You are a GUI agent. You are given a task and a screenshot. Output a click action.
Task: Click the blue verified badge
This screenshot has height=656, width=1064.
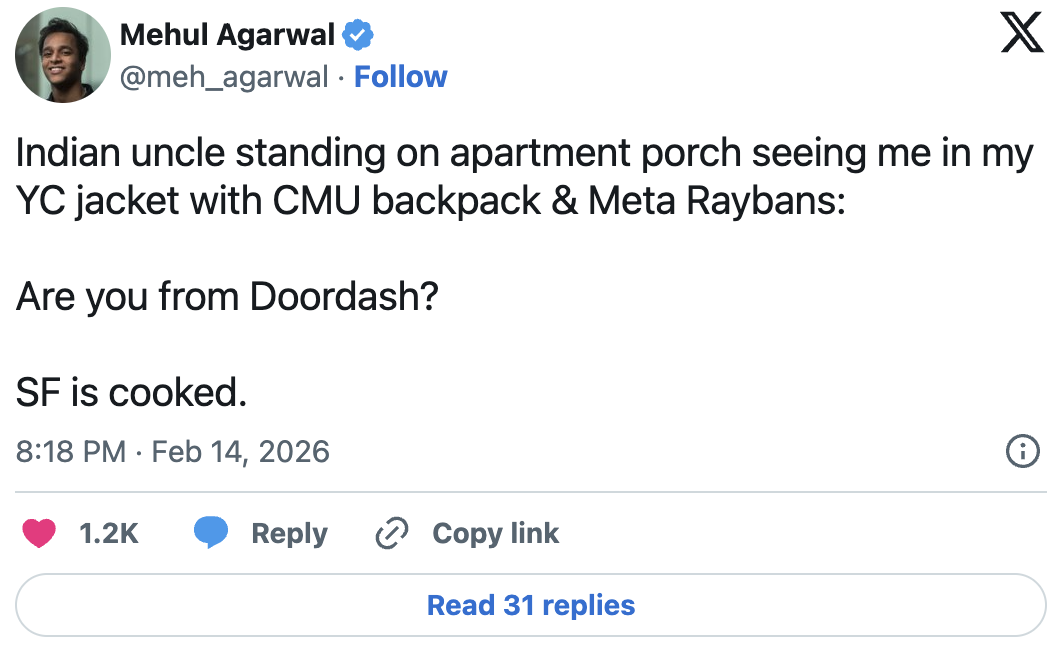pos(358,36)
